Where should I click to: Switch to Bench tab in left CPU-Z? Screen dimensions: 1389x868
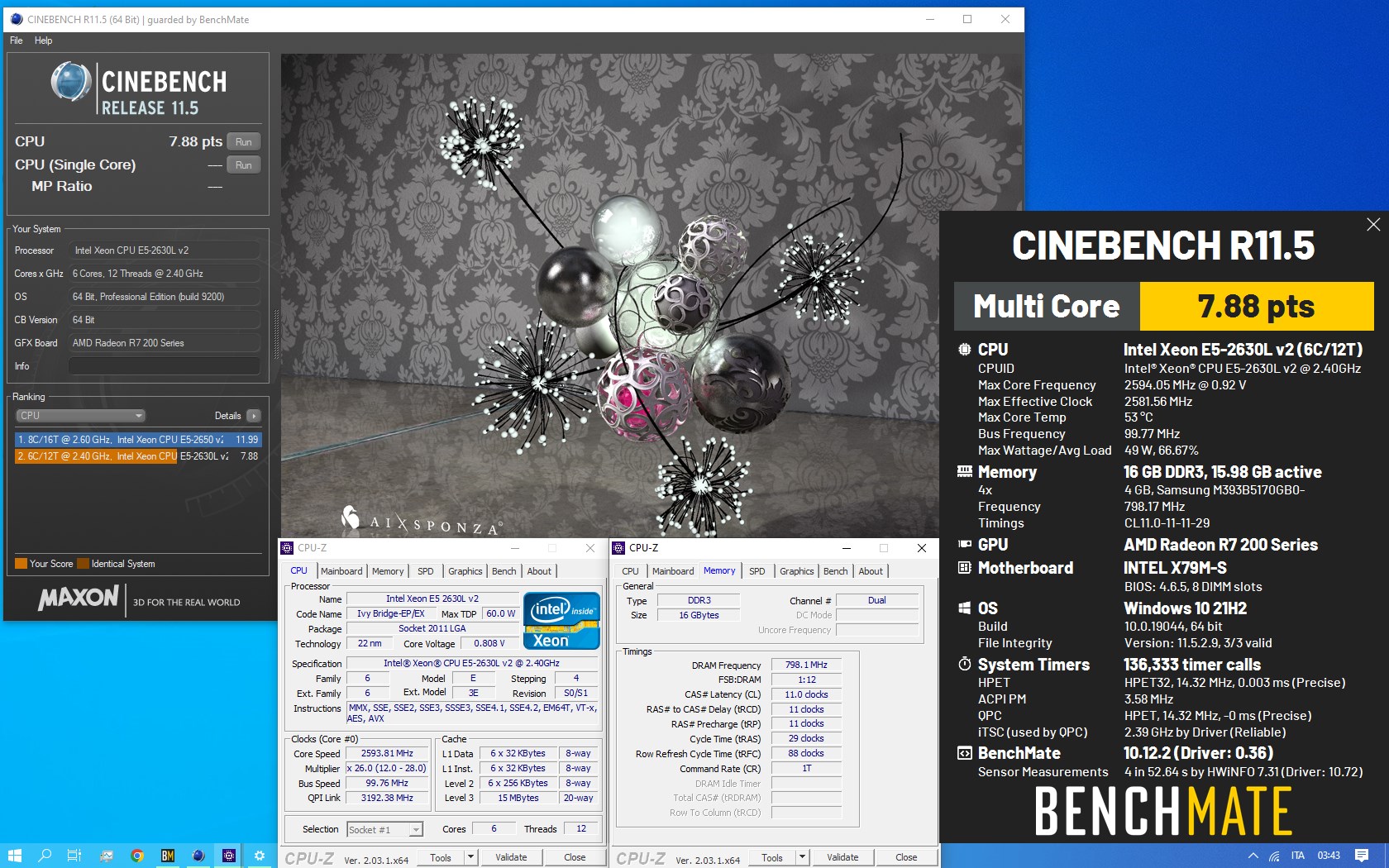[x=504, y=571]
